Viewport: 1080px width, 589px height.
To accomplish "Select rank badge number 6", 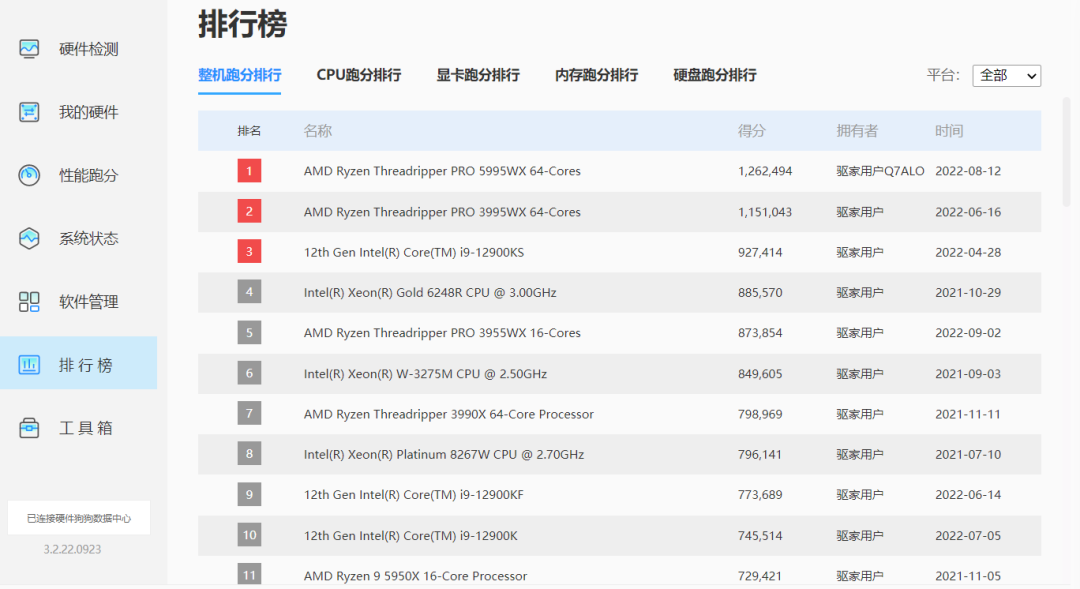I will coord(249,373).
